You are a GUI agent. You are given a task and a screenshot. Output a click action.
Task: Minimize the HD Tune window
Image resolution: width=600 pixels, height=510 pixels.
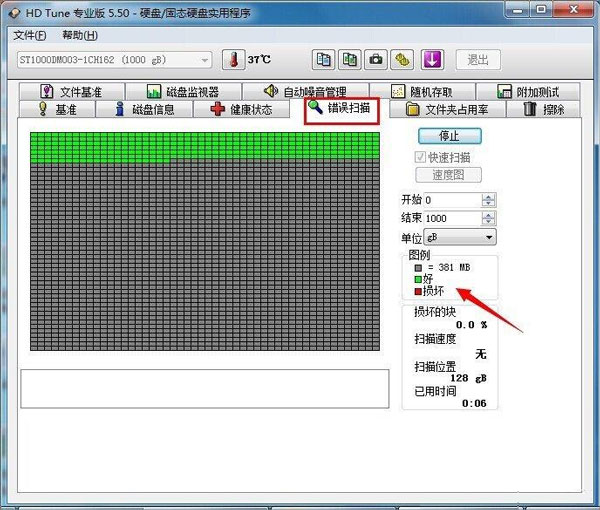tap(517, 10)
